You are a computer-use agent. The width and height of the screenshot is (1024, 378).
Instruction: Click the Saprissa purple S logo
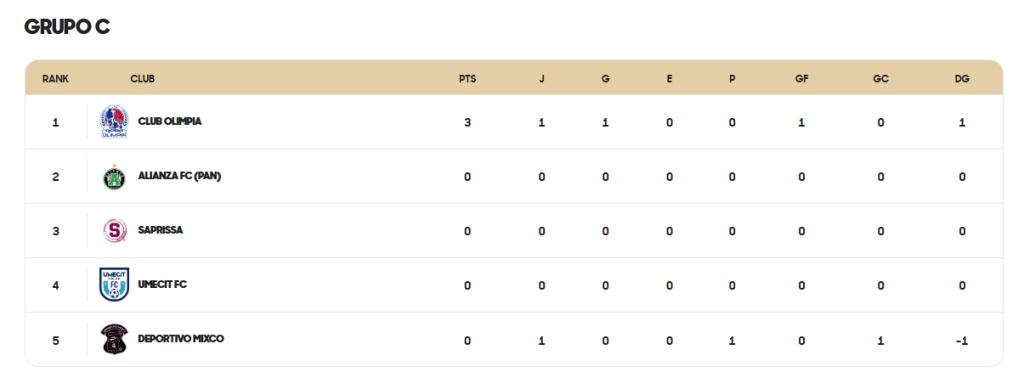[x=114, y=230]
